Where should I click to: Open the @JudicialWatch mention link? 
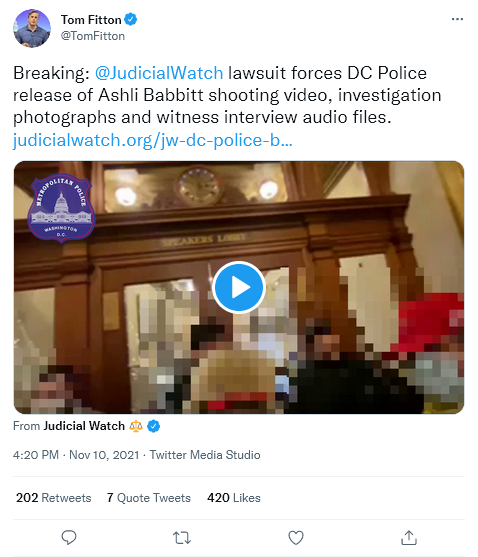(159, 73)
